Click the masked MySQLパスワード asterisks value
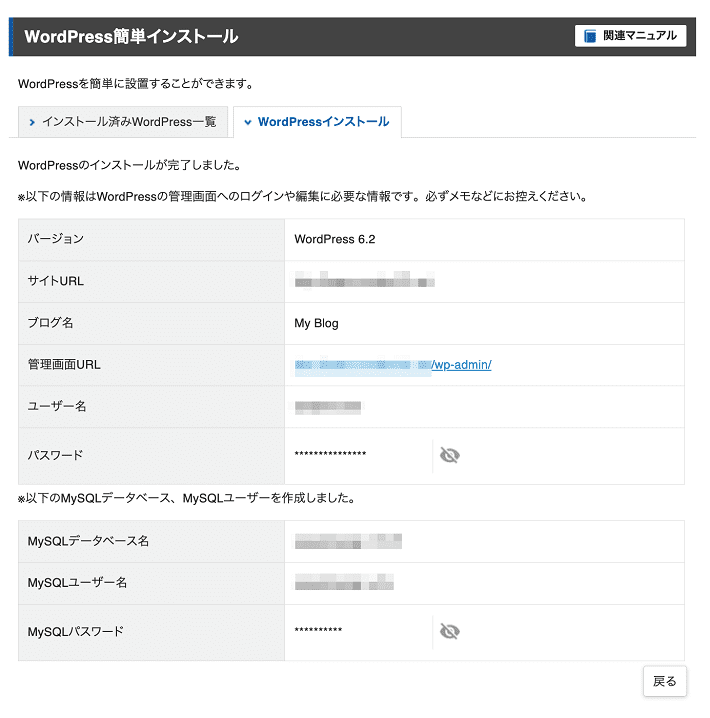This screenshot has height=718, width=710. (318, 630)
